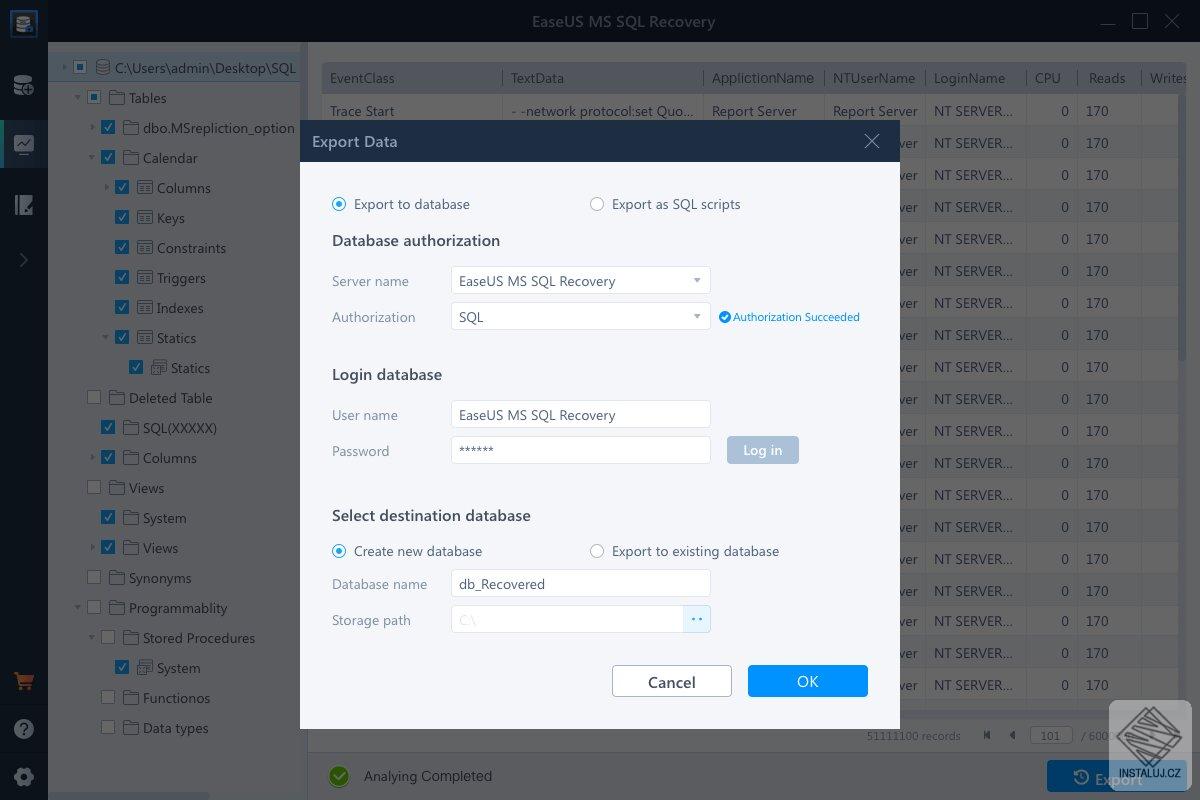
Task: Confirm export with the OK button
Action: [x=808, y=681]
